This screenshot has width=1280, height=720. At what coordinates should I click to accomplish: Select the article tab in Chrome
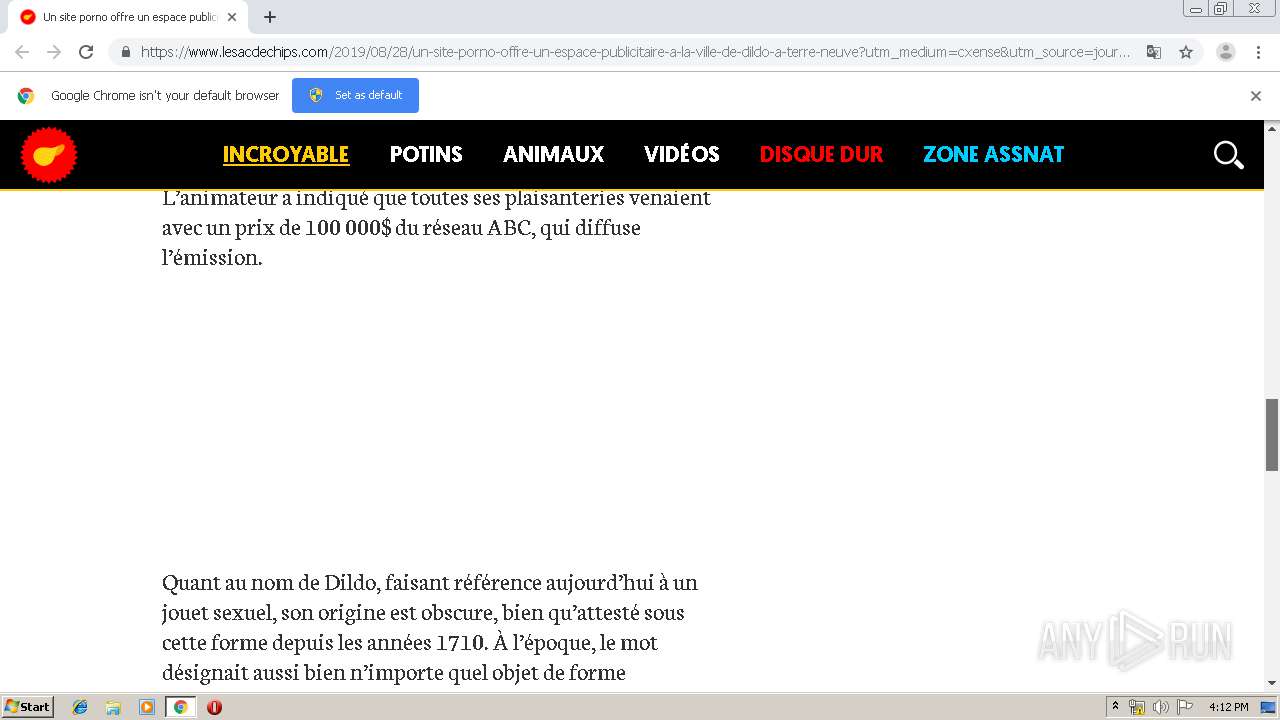tap(128, 17)
